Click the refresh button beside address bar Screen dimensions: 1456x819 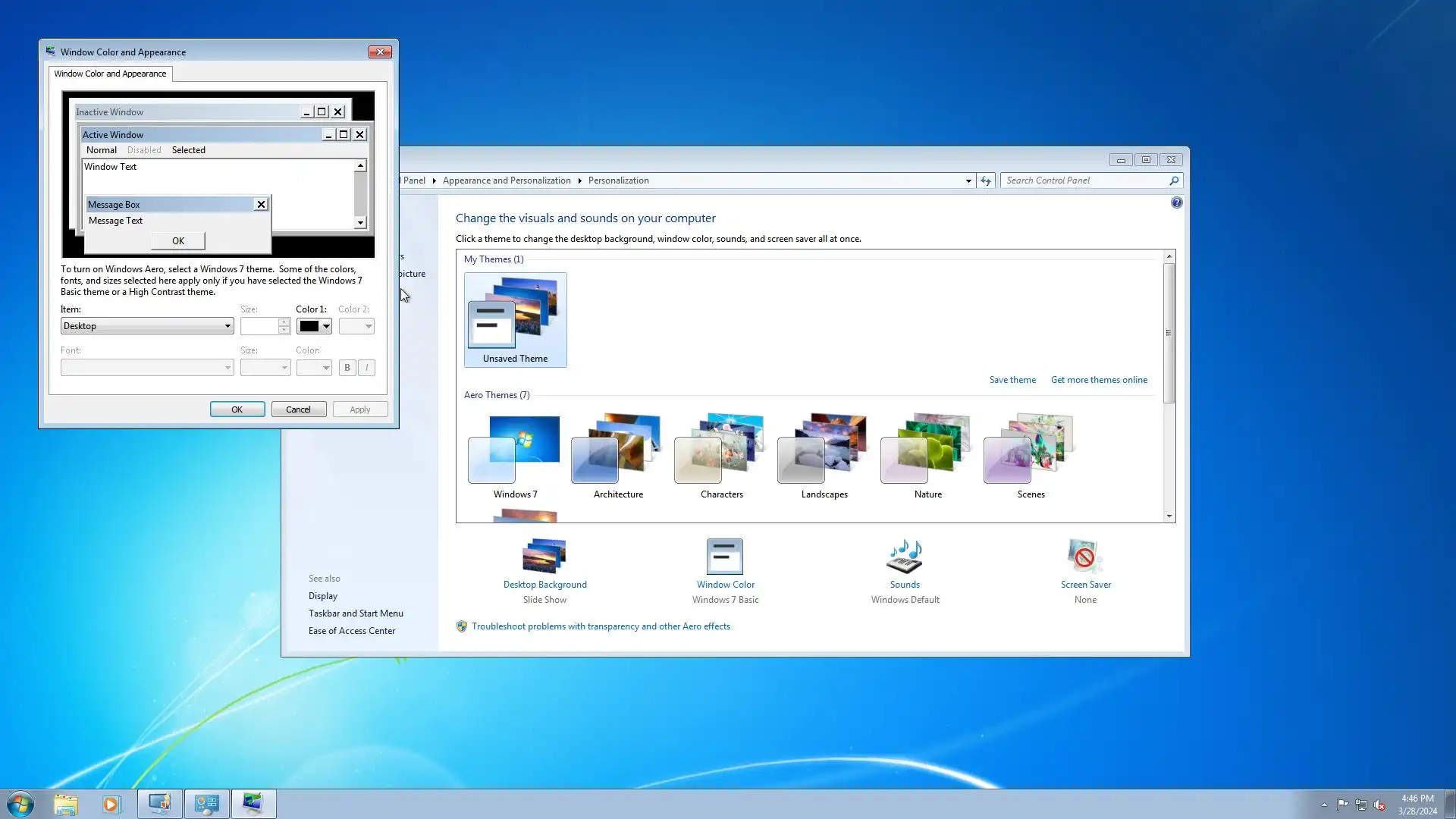pos(985,180)
